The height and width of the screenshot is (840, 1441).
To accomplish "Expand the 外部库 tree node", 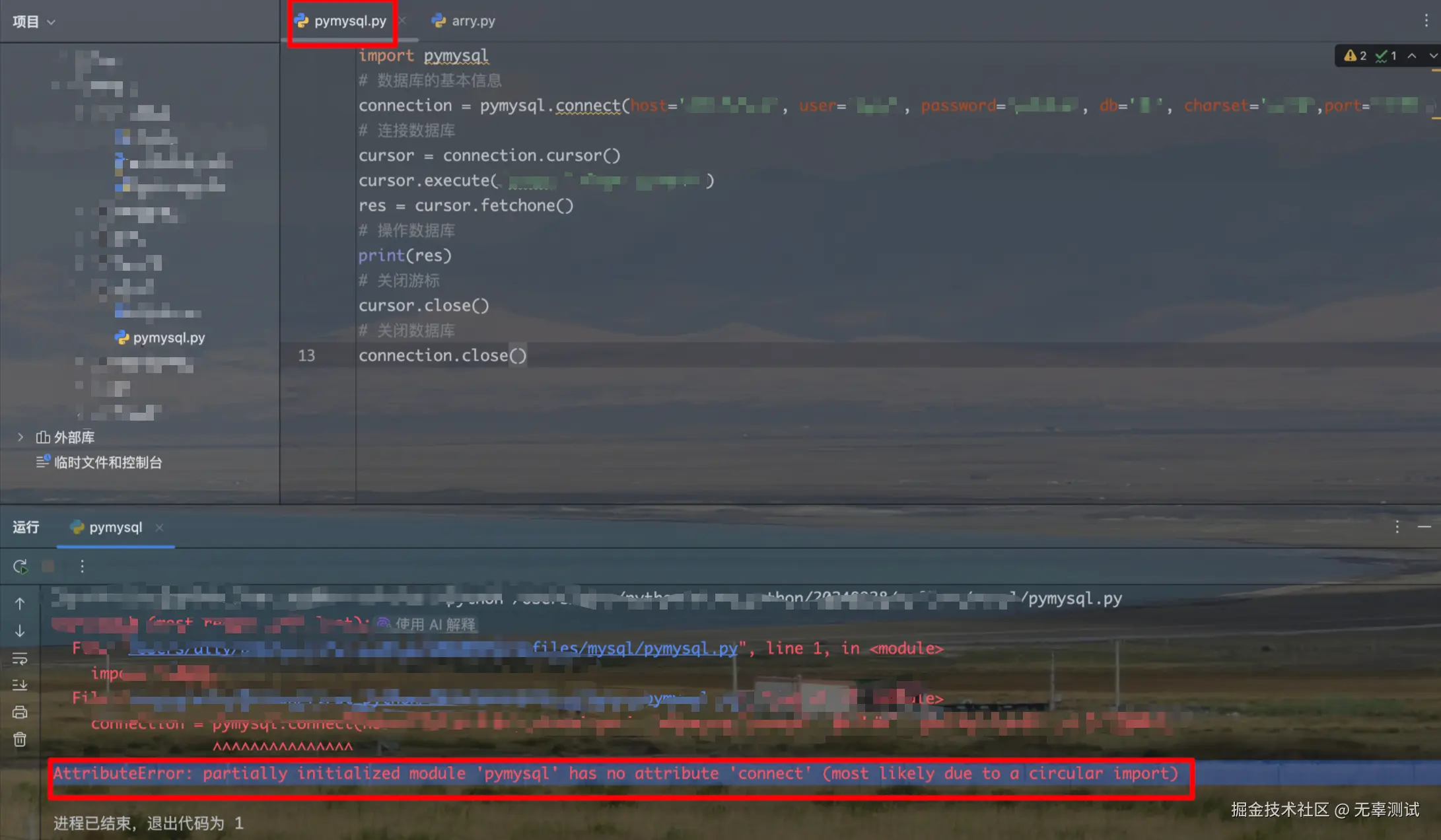I will tap(20, 437).
